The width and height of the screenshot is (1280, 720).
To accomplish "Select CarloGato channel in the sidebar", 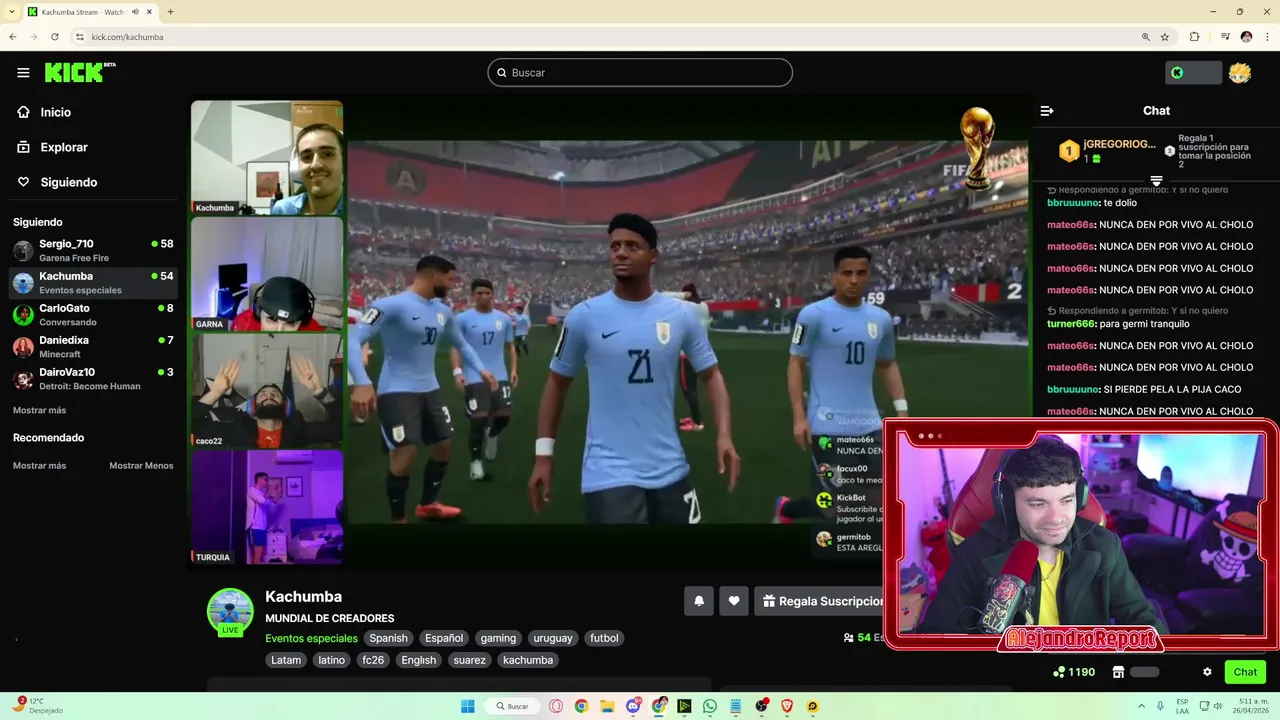I will point(94,314).
